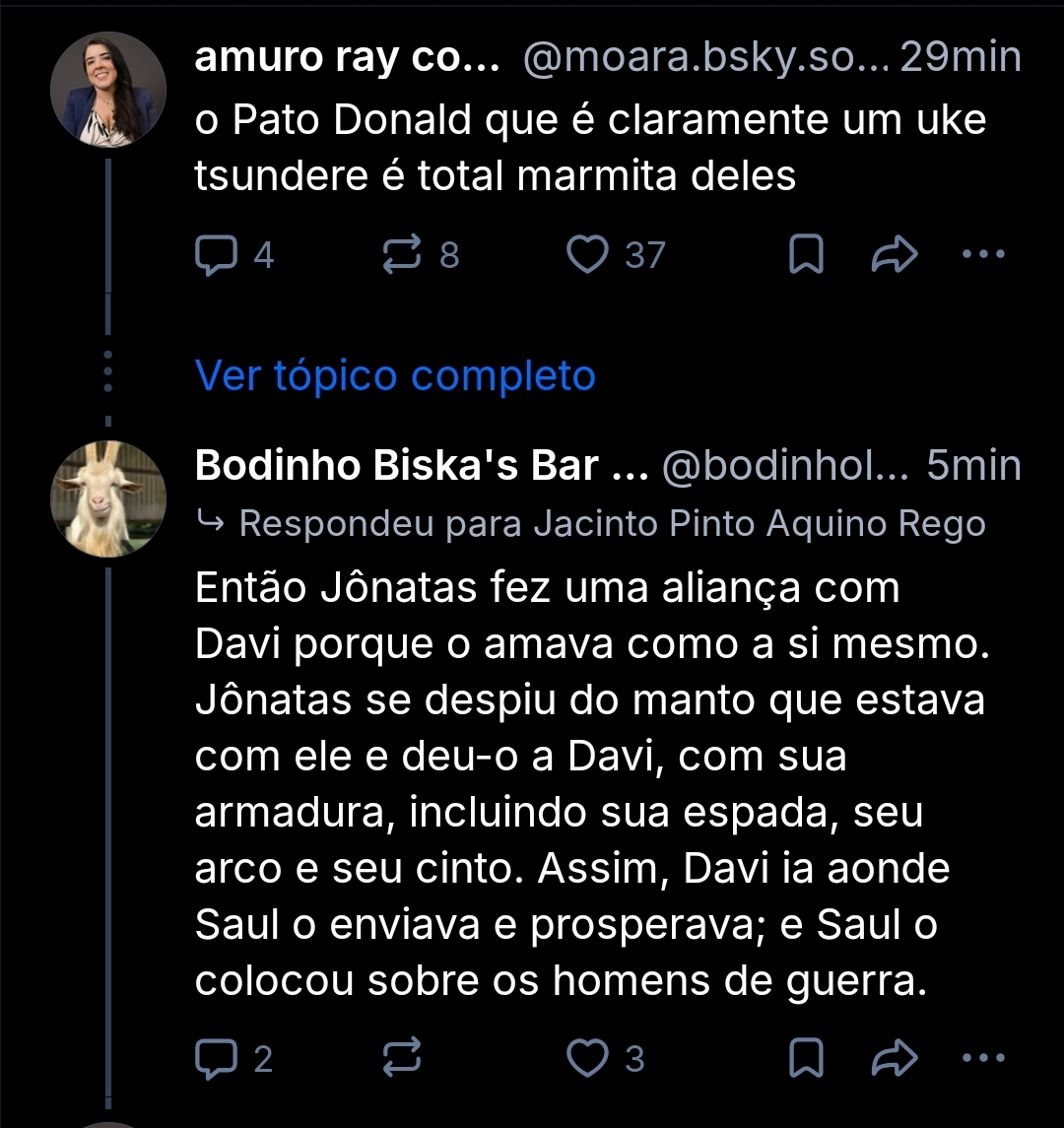The width and height of the screenshot is (1064, 1128).
Task: Repost the Pato Donald post
Action: click(401, 256)
